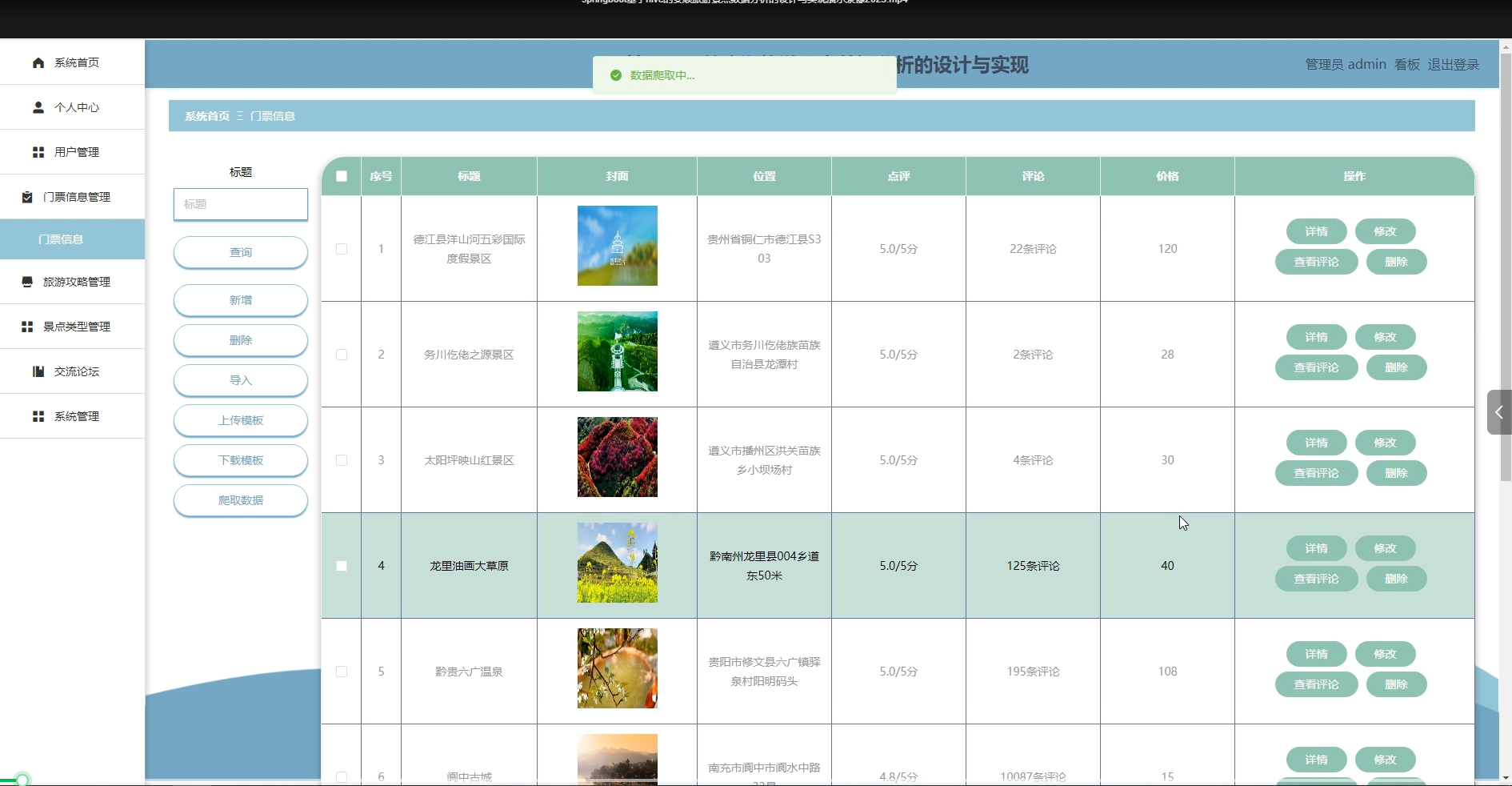This screenshot has width=1512, height=786.
Task: Expand 景点类型管理 menu
Action: 72,327
